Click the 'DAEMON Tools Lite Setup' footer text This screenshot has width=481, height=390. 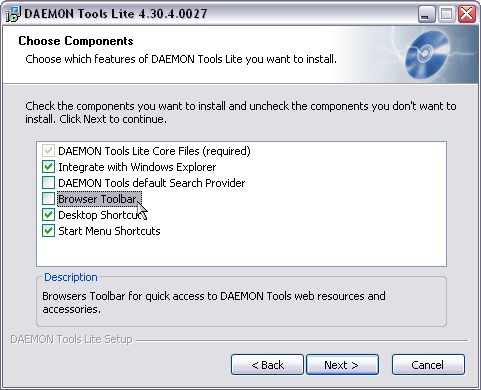pyautogui.click(x=71, y=339)
